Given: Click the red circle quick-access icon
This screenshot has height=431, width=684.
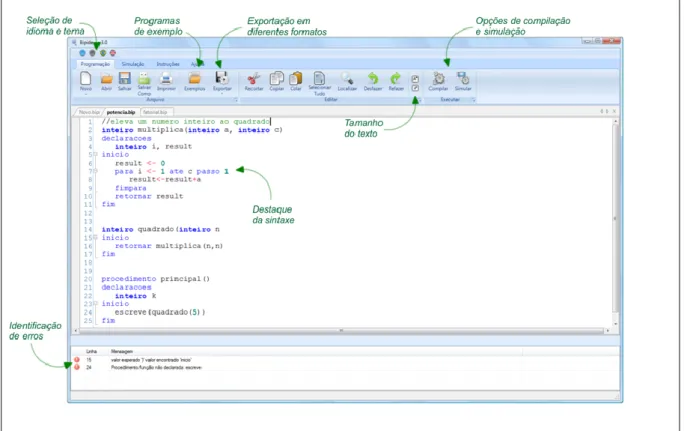Looking at the screenshot, I should 113,53.
